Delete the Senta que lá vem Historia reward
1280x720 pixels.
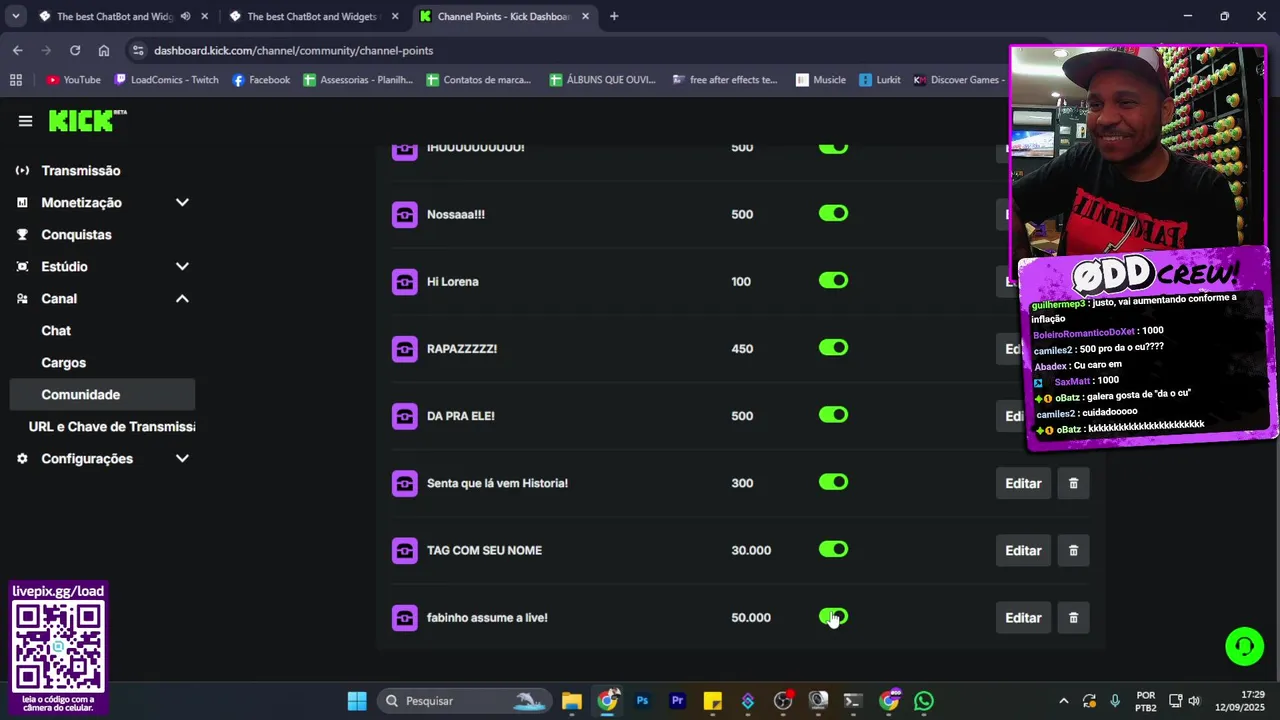click(x=1073, y=483)
